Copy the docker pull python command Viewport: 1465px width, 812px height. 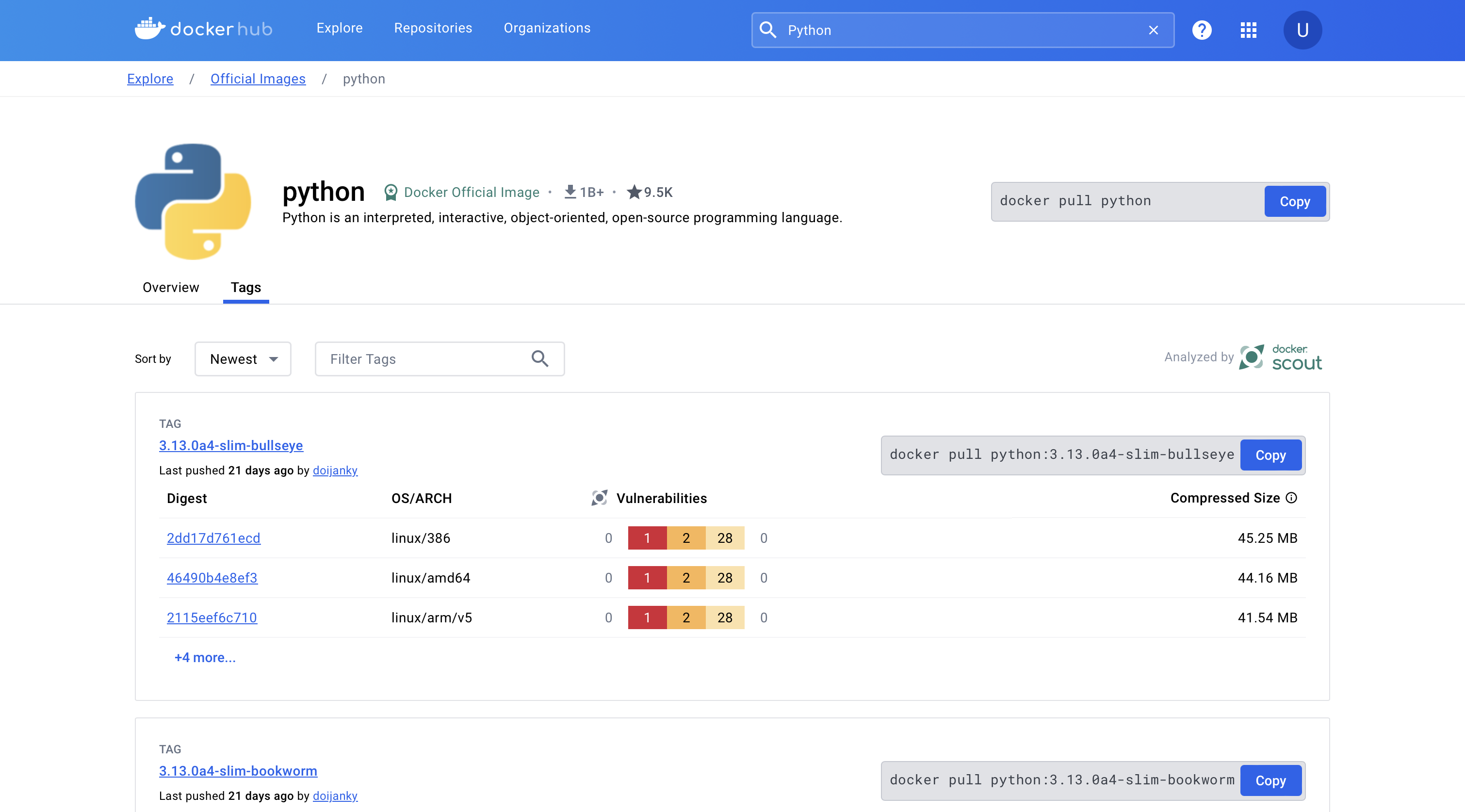(x=1295, y=201)
